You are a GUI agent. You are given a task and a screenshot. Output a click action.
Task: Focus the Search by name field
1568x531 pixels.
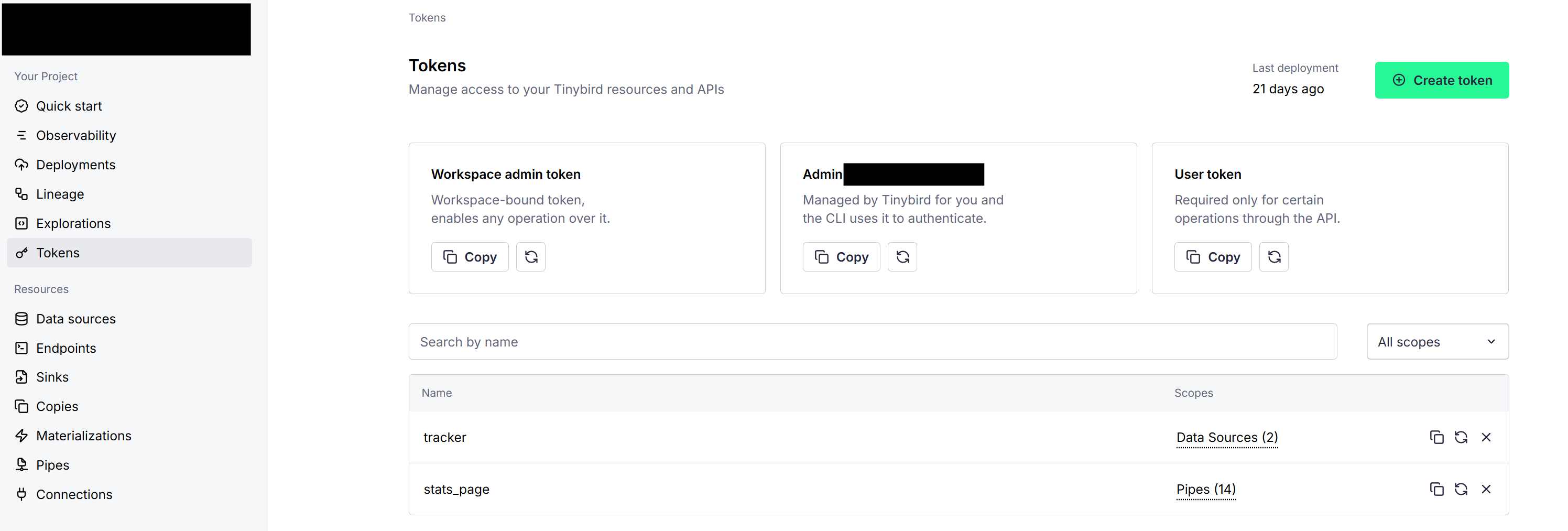click(872, 342)
